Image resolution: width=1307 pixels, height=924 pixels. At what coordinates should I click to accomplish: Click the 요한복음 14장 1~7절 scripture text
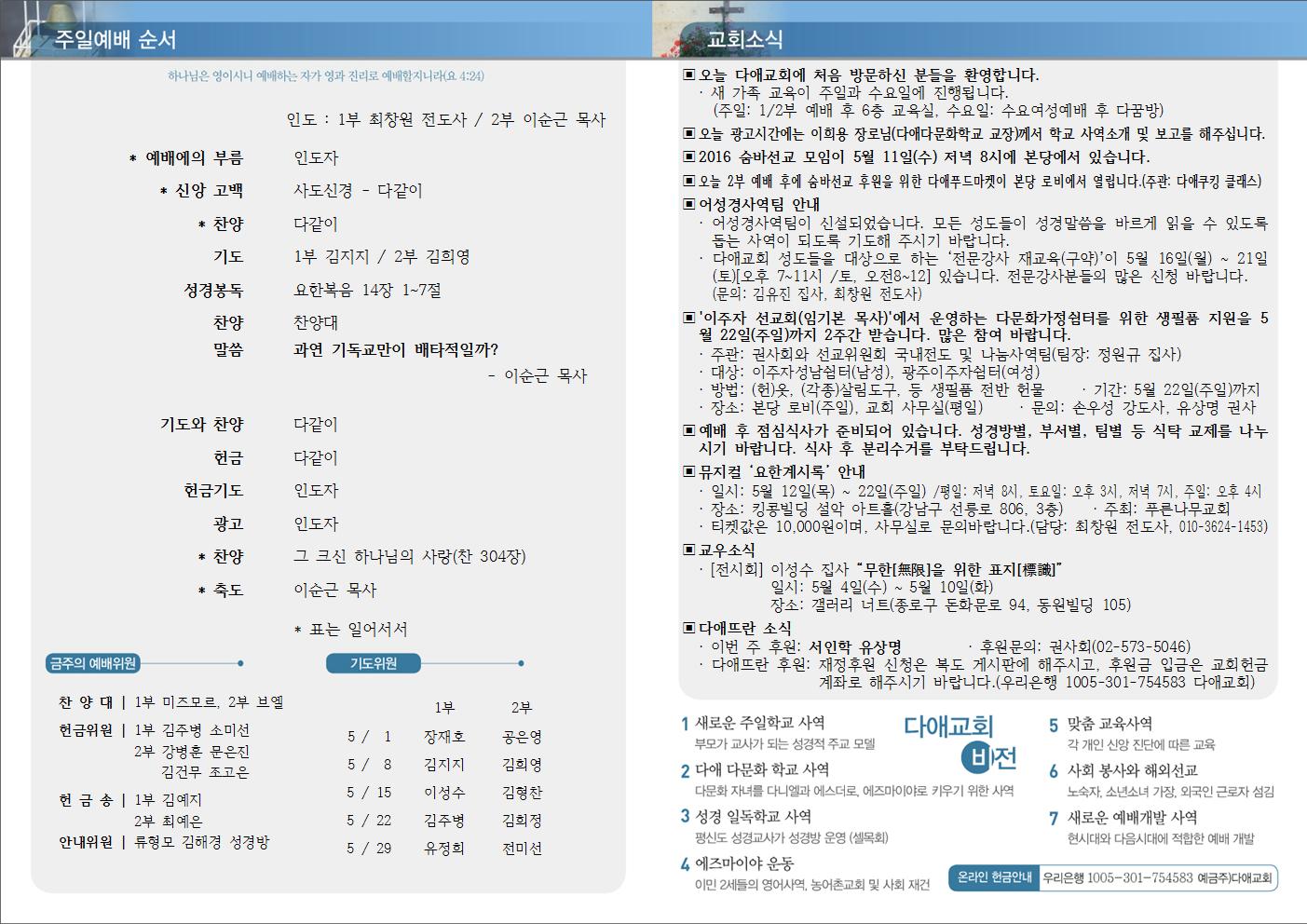(x=367, y=291)
